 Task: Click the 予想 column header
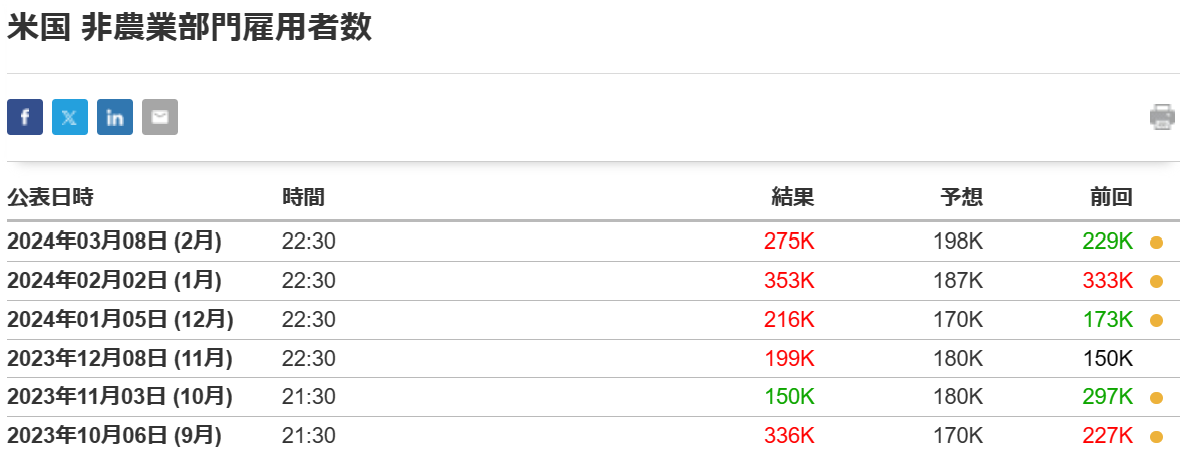coord(962,198)
